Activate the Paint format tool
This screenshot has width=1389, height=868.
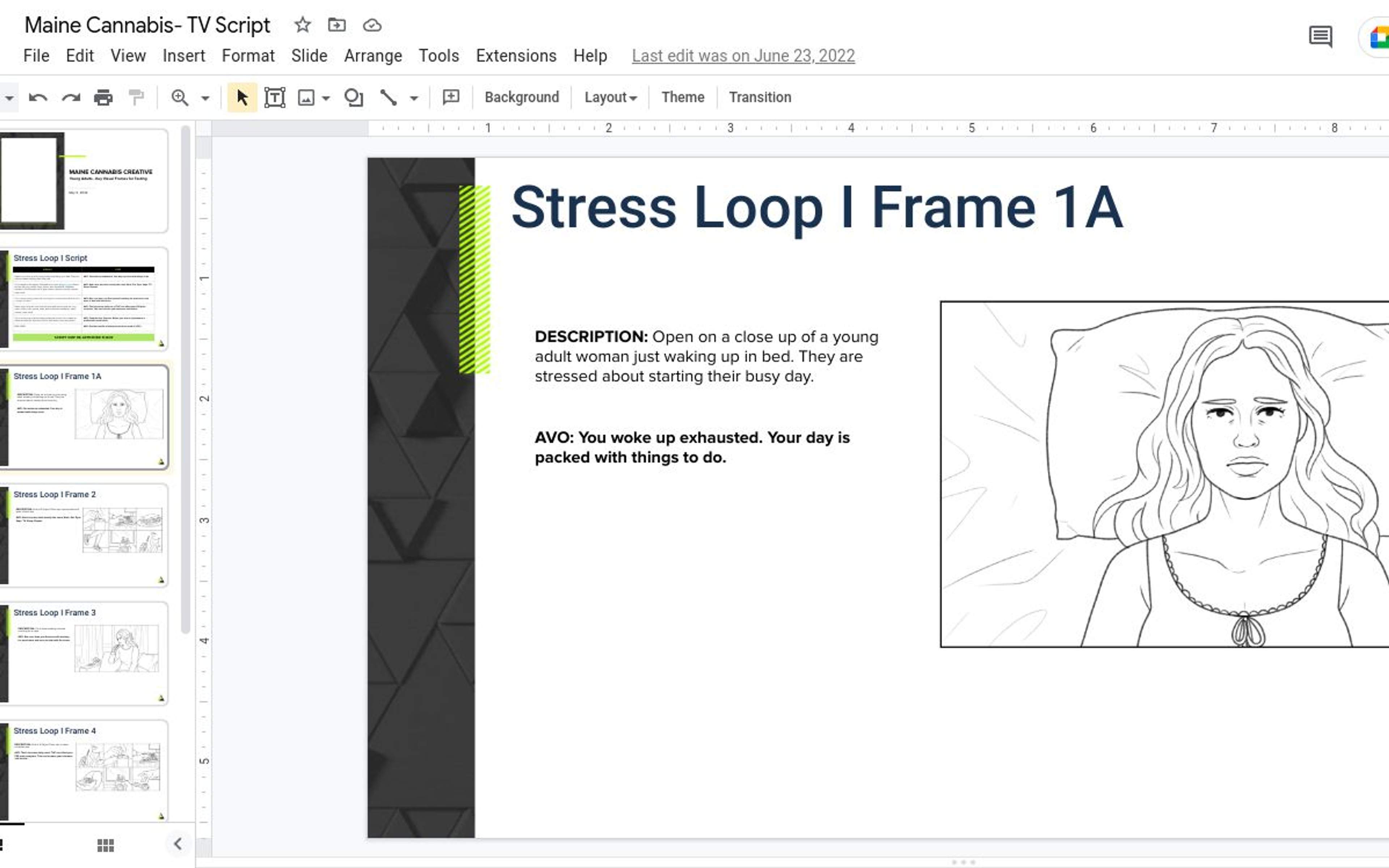tap(136, 98)
